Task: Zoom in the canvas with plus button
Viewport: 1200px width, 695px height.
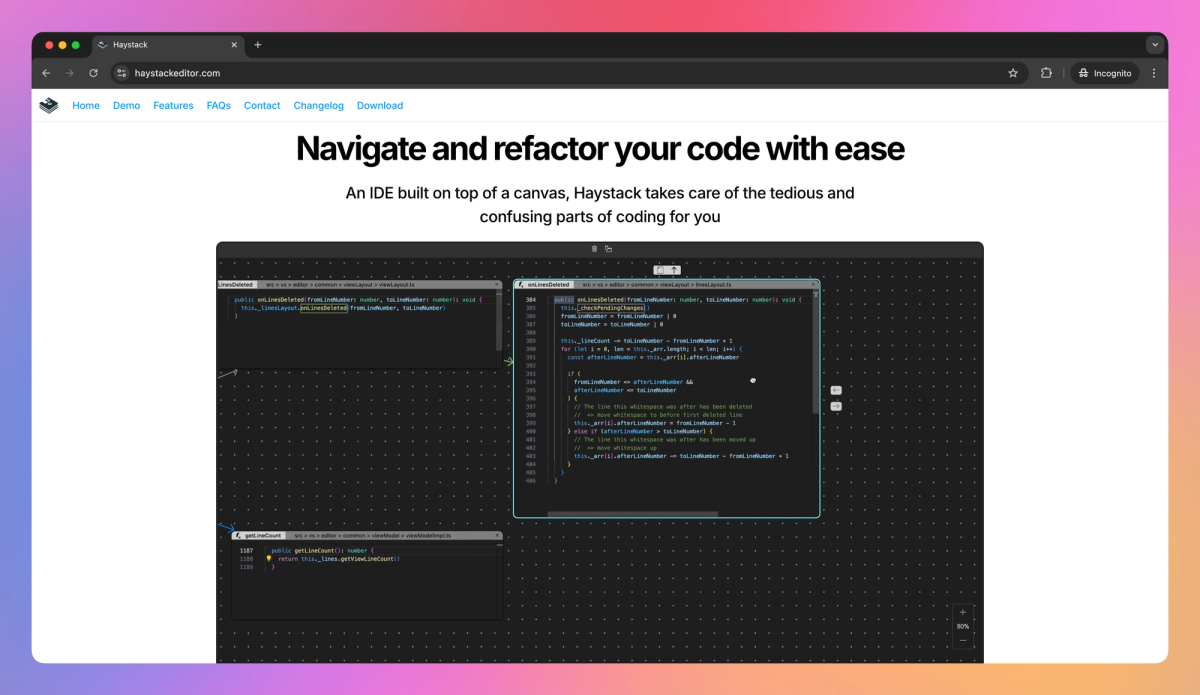Action: tap(963, 612)
